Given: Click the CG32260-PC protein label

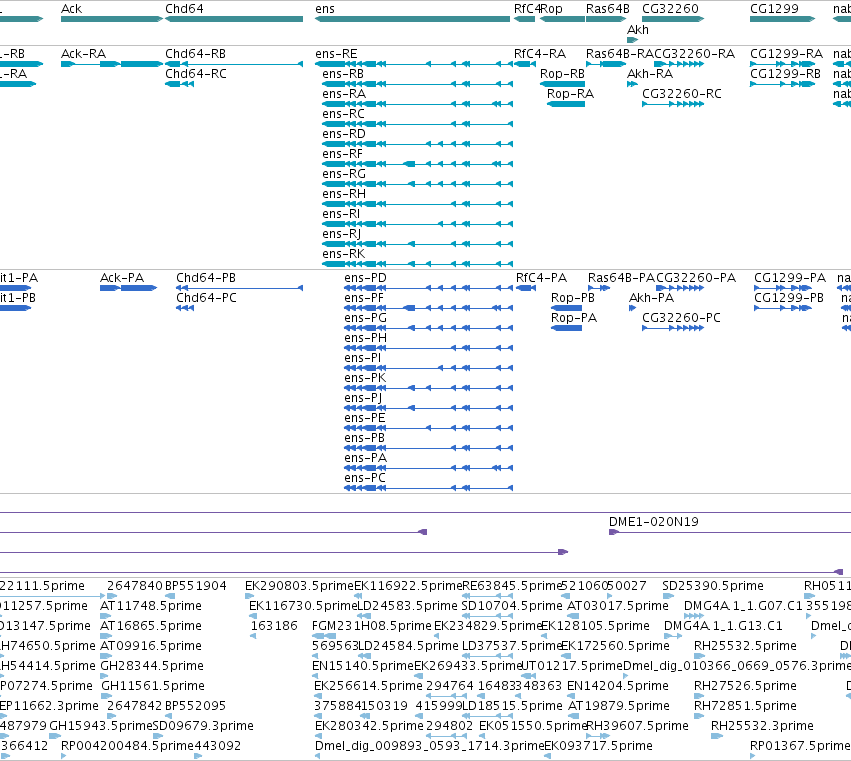Looking at the screenshot, I should pyautogui.click(x=681, y=318).
